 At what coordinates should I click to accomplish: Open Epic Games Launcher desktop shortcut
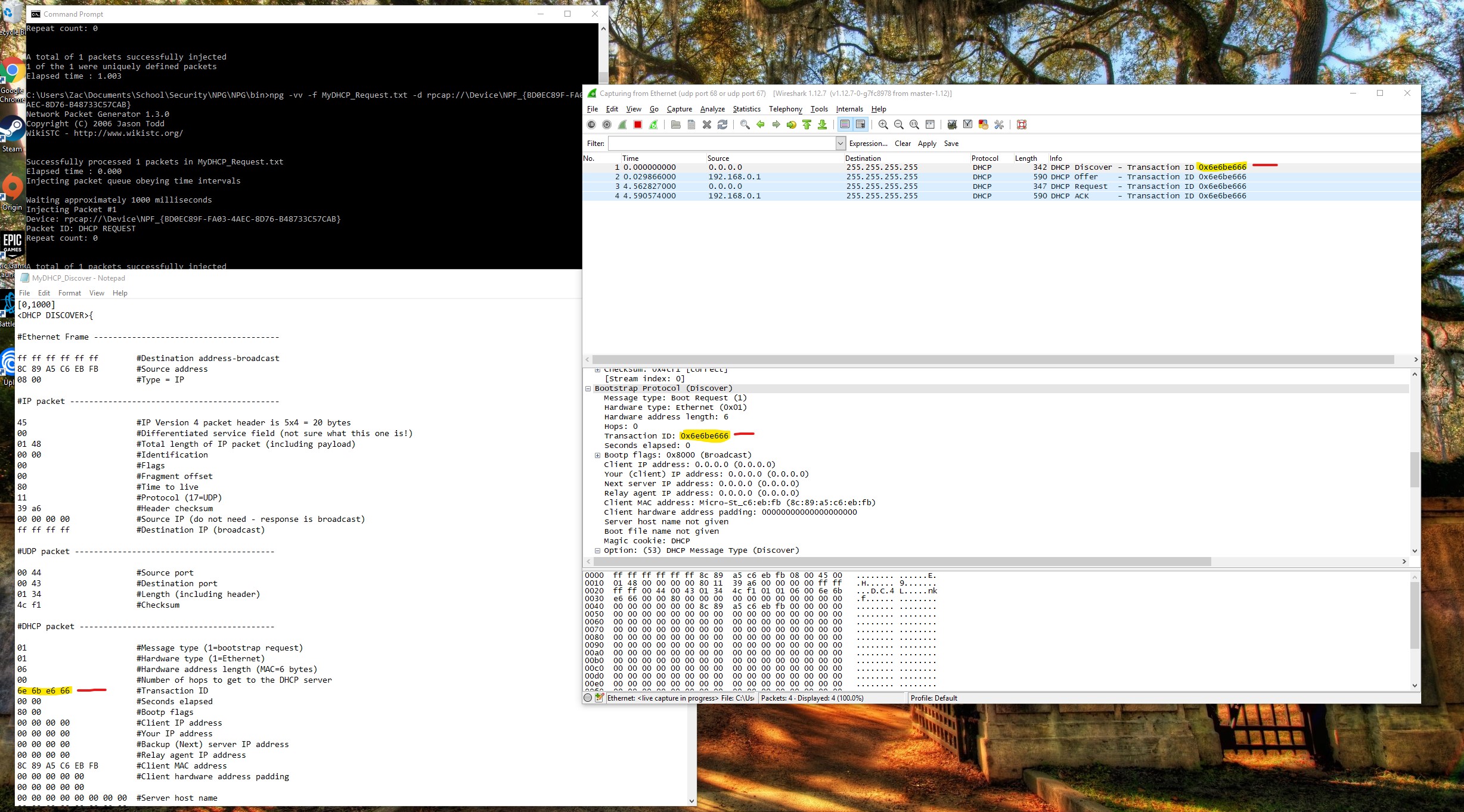point(12,253)
